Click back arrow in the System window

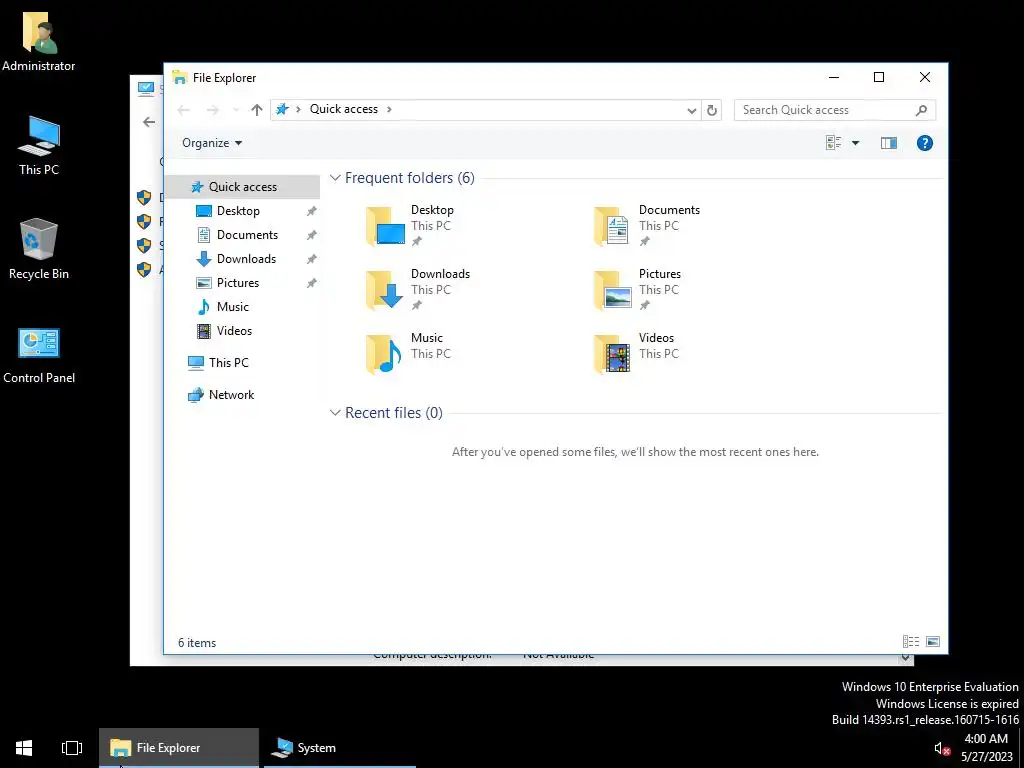click(x=149, y=121)
